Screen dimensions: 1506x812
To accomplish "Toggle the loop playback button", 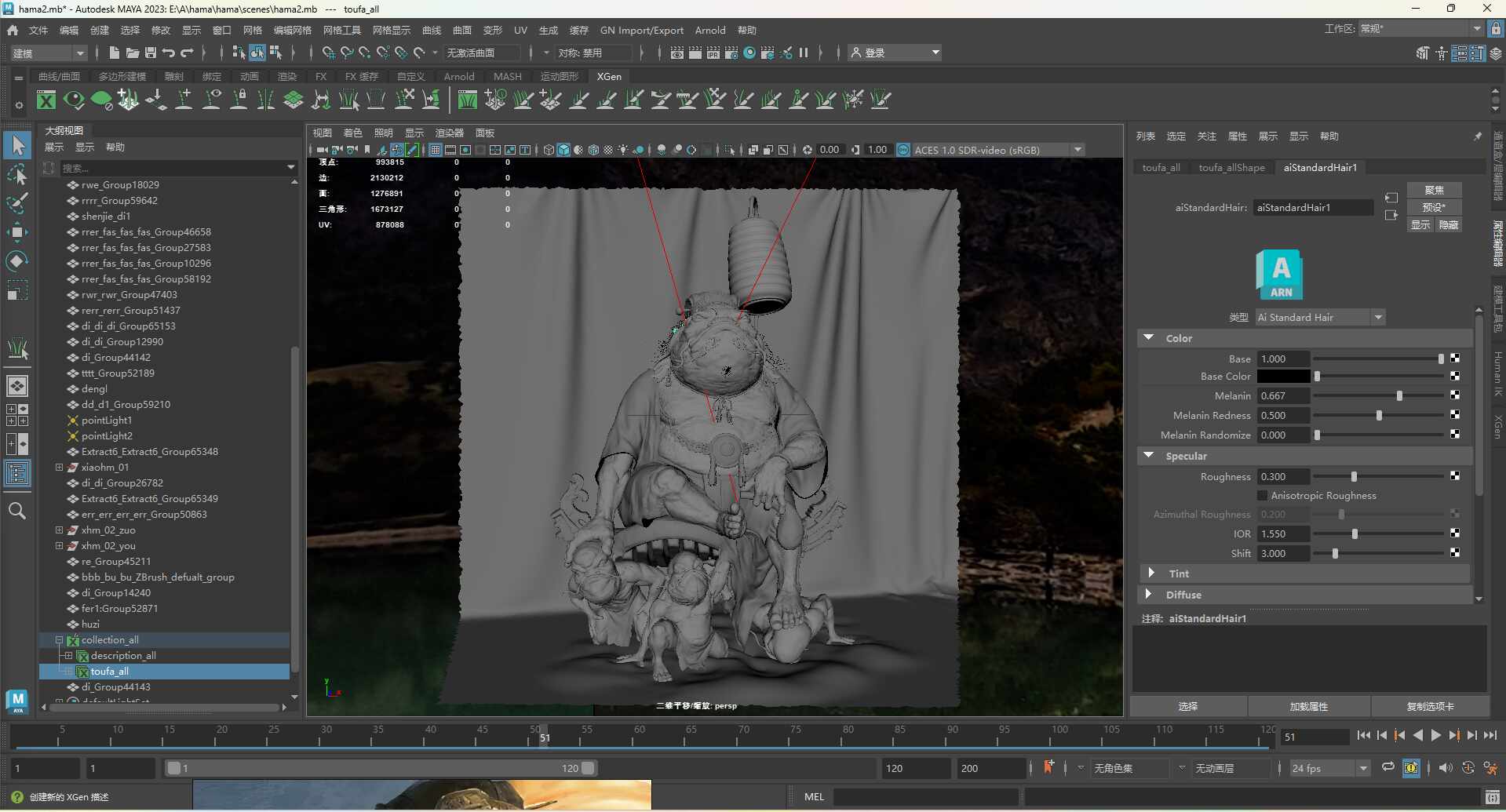I will pos(1387,768).
